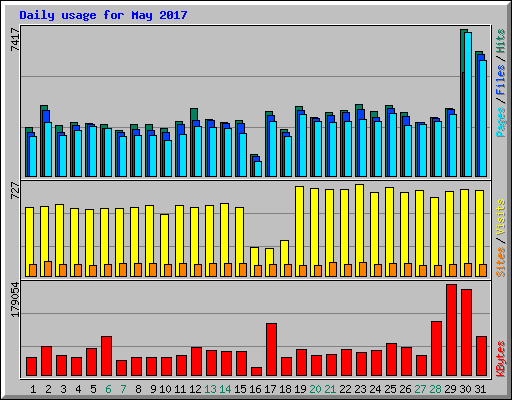Select the red KBytes bar for day 17

(271, 349)
